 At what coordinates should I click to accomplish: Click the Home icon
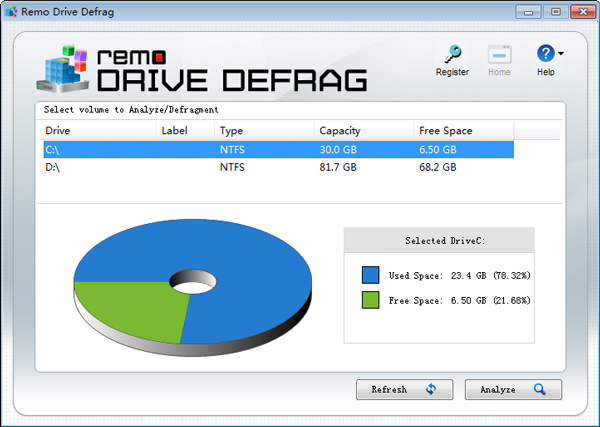499,55
